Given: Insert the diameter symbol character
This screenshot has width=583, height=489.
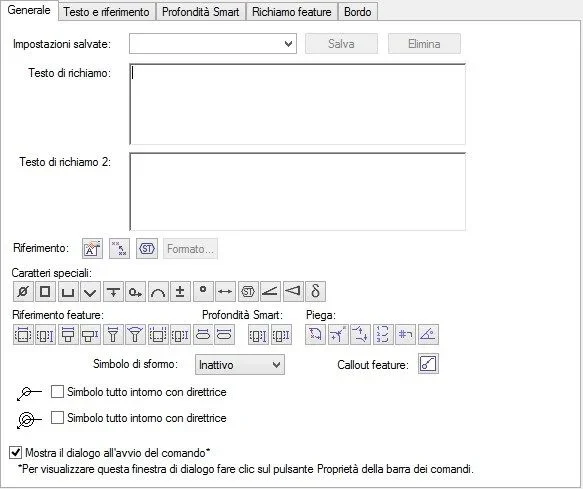Looking at the screenshot, I should coord(23,292).
